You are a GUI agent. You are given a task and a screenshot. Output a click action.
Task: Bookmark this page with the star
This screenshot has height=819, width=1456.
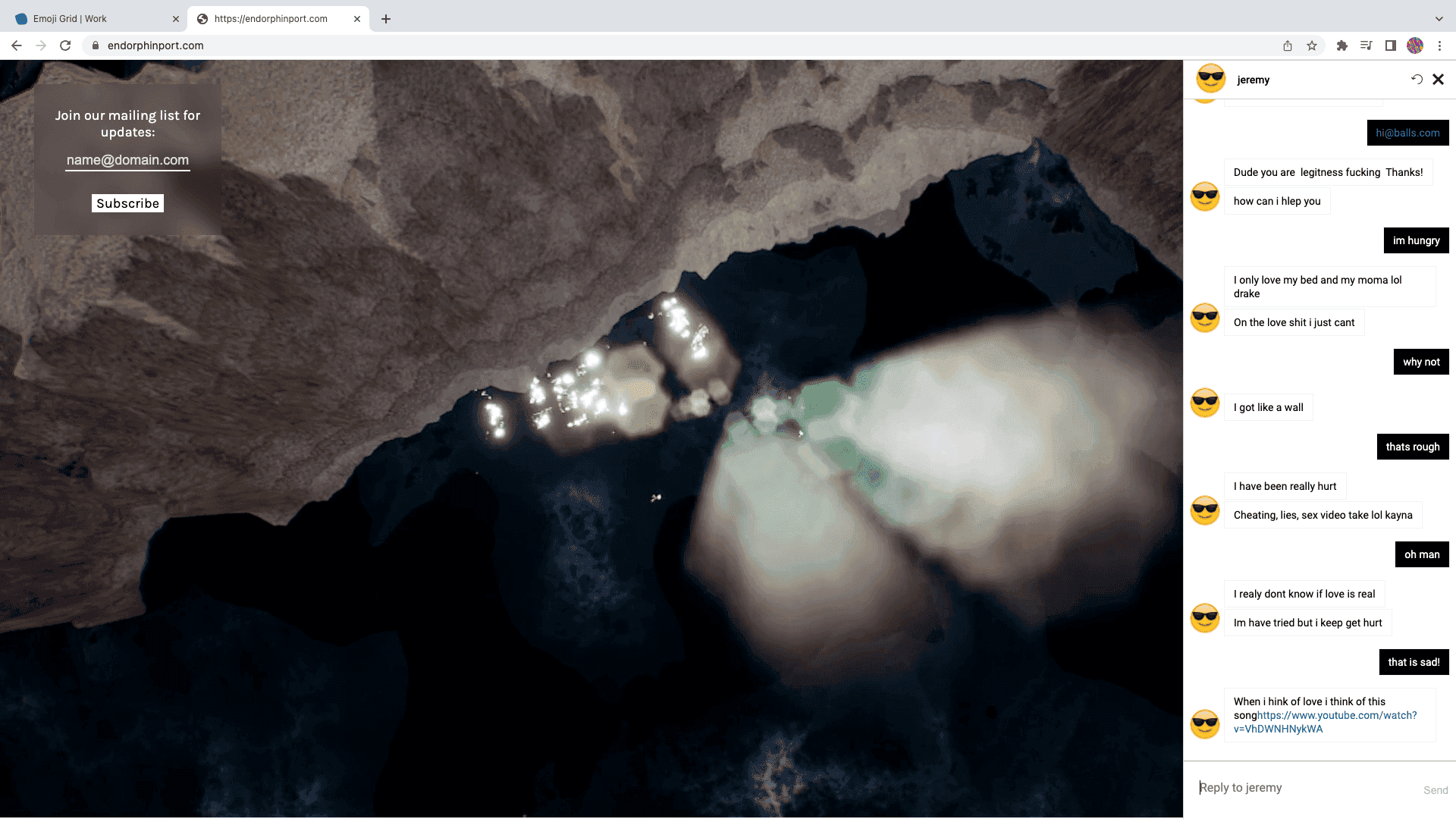pos(1312,45)
